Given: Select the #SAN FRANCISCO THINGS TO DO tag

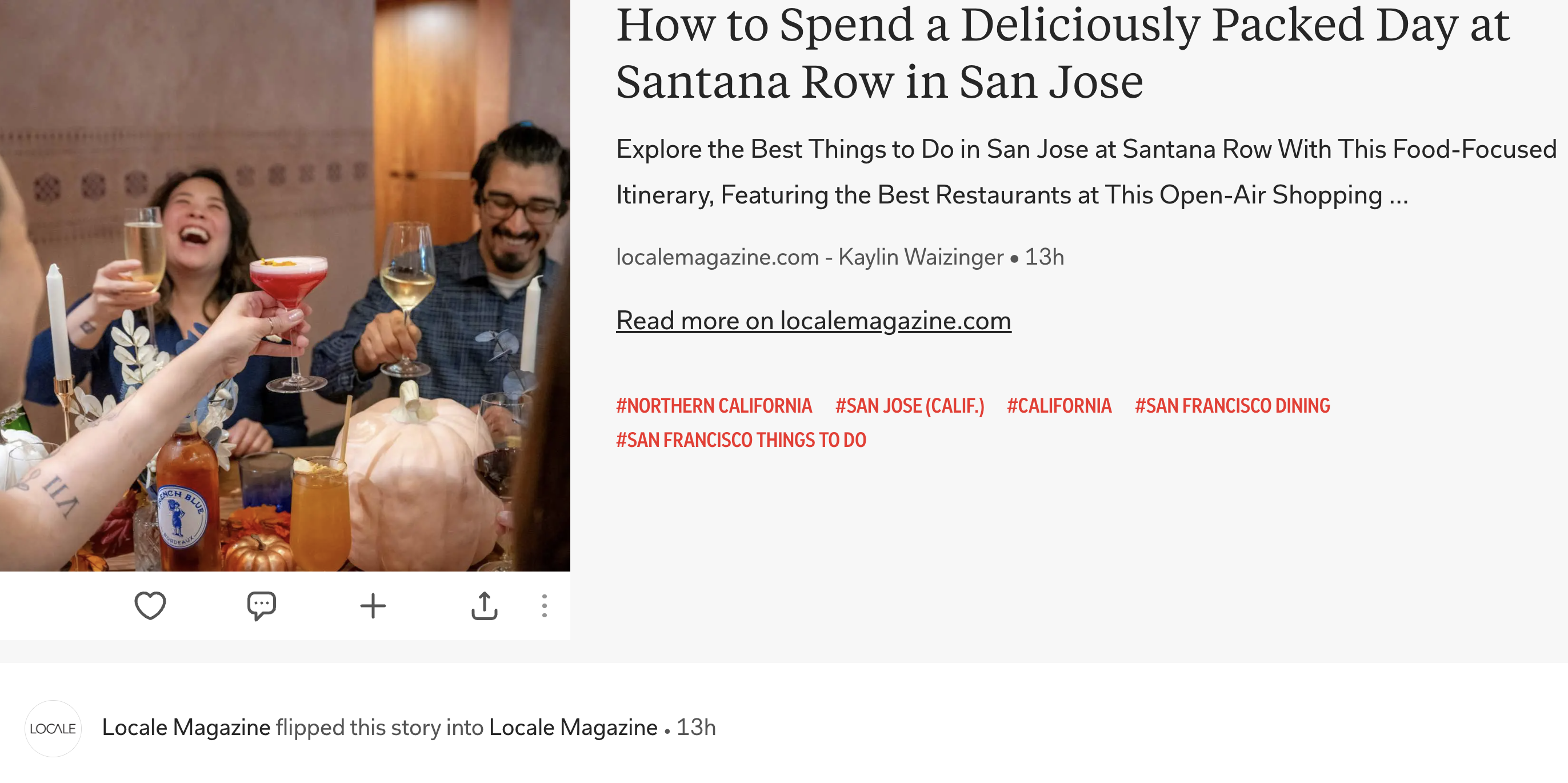Looking at the screenshot, I should tap(741, 440).
